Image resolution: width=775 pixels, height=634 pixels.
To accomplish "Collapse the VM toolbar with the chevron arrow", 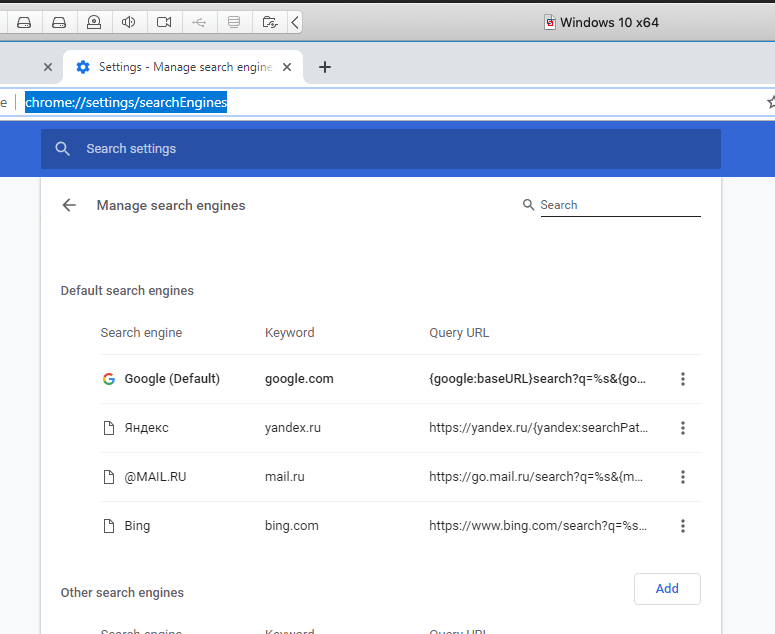I will coord(295,22).
